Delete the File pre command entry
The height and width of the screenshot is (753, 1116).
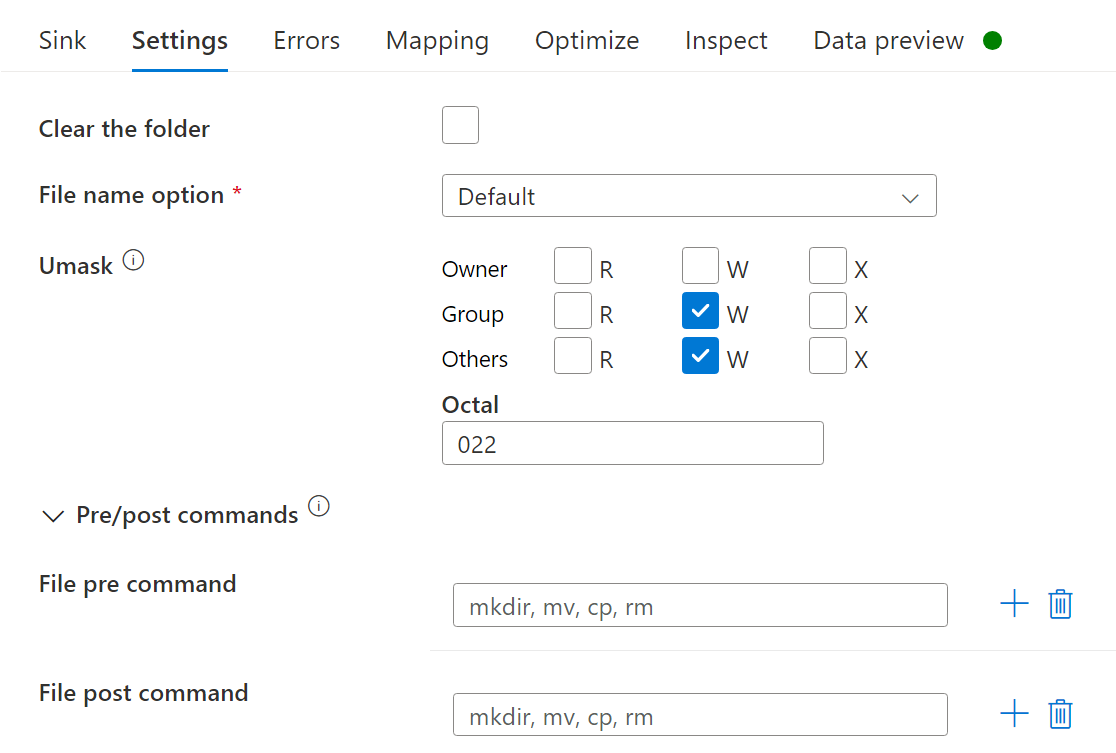[x=1060, y=604]
